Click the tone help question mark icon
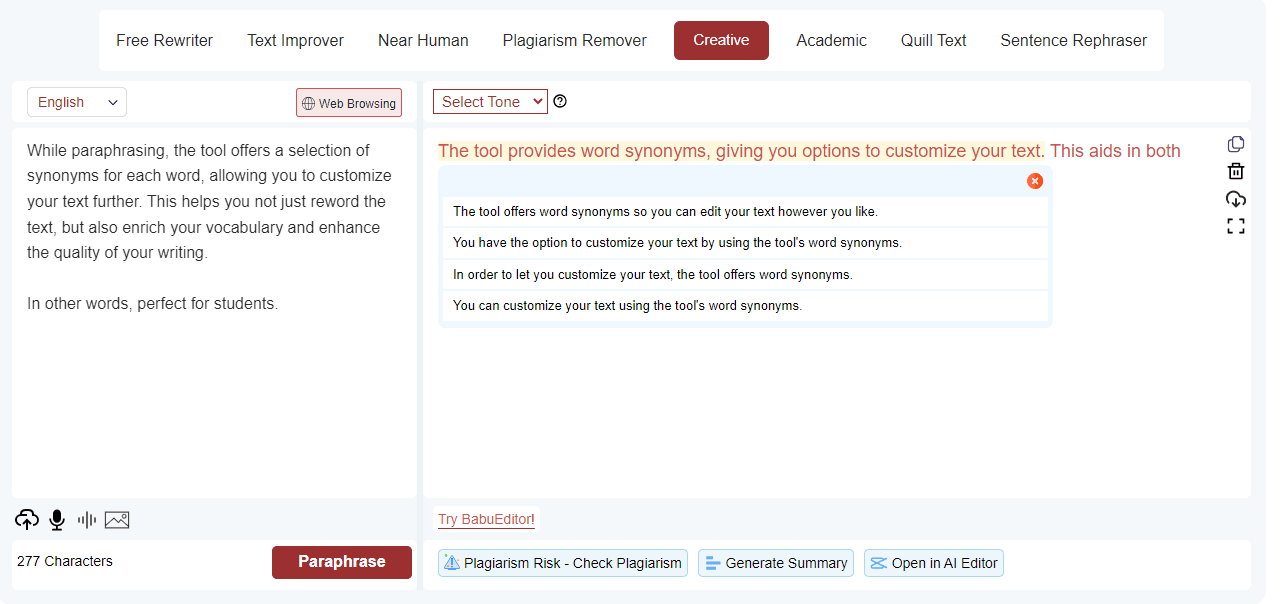The width and height of the screenshot is (1282, 604). [560, 101]
